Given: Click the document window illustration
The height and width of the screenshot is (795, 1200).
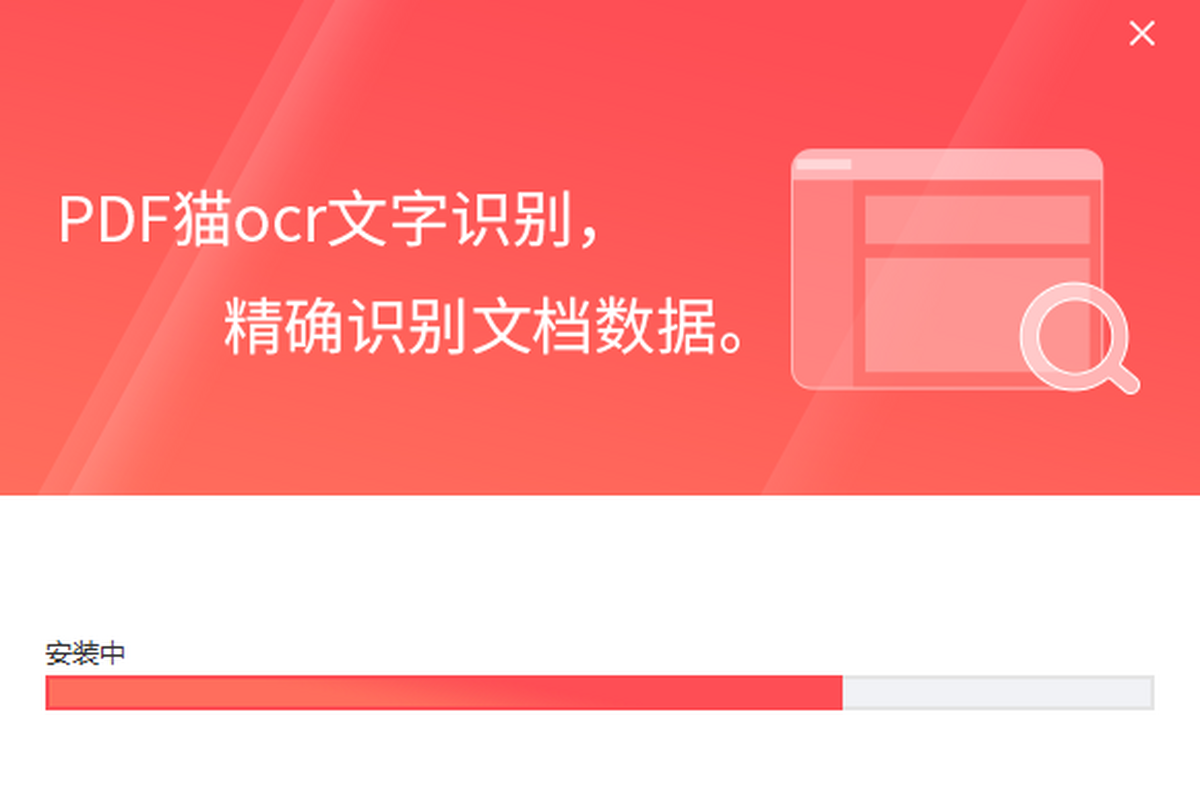Looking at the screenshot, I should click(x=947, y=269).
